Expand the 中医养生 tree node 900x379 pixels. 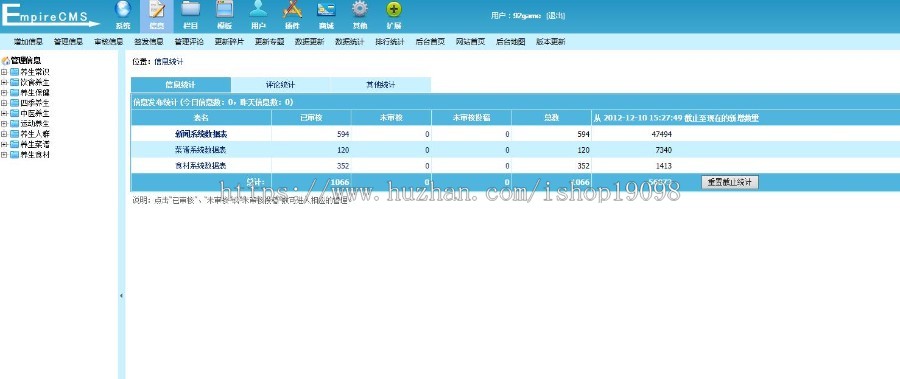(4, 114)
